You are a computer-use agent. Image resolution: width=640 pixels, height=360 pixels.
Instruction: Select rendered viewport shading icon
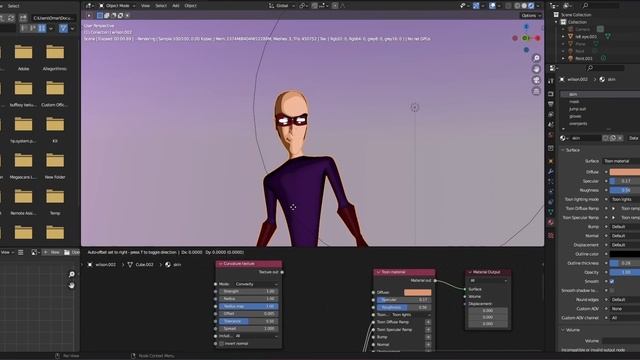click(531, 6)
